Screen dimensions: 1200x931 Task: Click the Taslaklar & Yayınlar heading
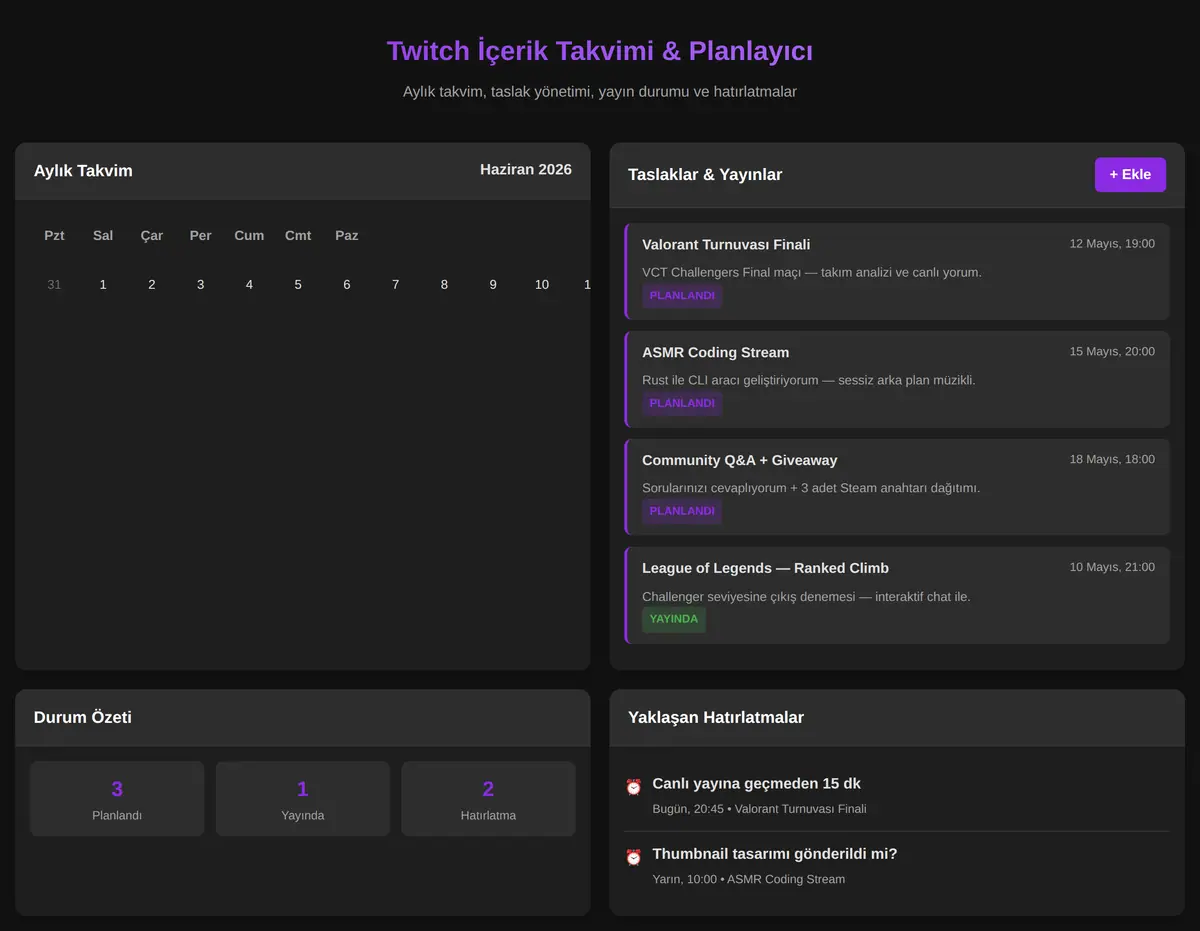(x=705, y=175)
